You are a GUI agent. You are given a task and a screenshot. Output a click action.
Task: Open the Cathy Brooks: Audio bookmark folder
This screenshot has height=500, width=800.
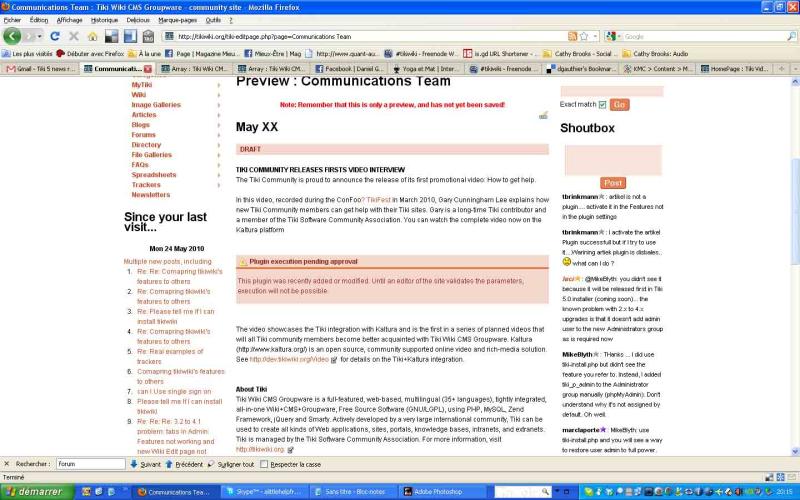click(x=656, y=54)
